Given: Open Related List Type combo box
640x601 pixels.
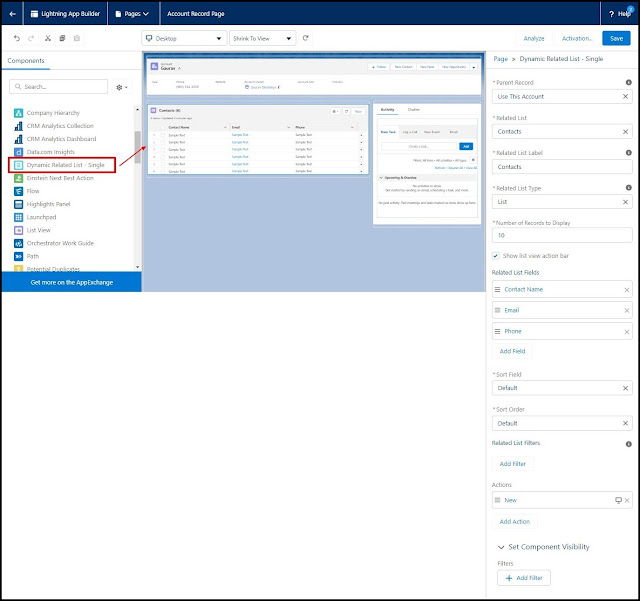Looking at the screenshot, I should click(562, 202).
